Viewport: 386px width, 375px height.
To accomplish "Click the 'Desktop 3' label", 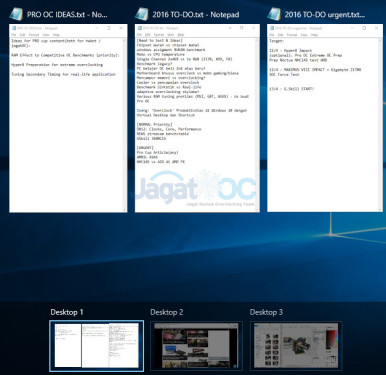I will click(266, 312).
